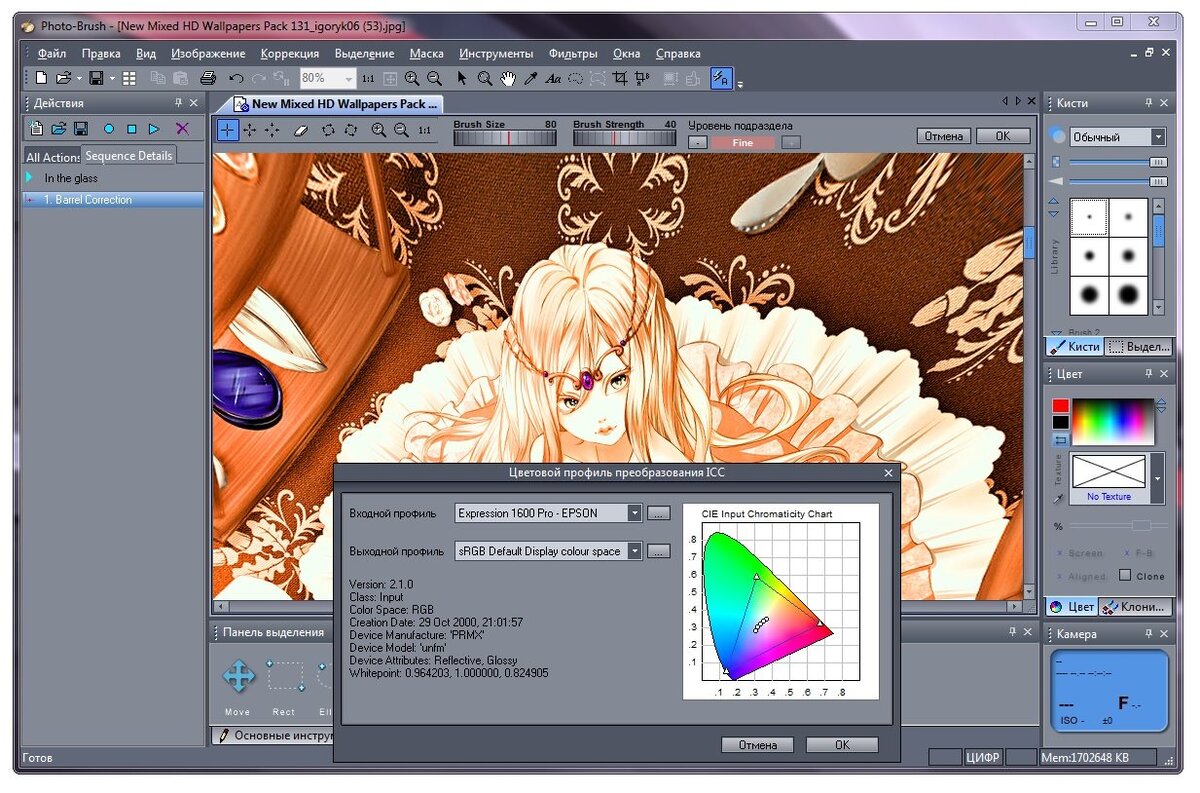1200x793 pixels.
Task: Click the Play action triangle icon
Action: coord(154,129)
